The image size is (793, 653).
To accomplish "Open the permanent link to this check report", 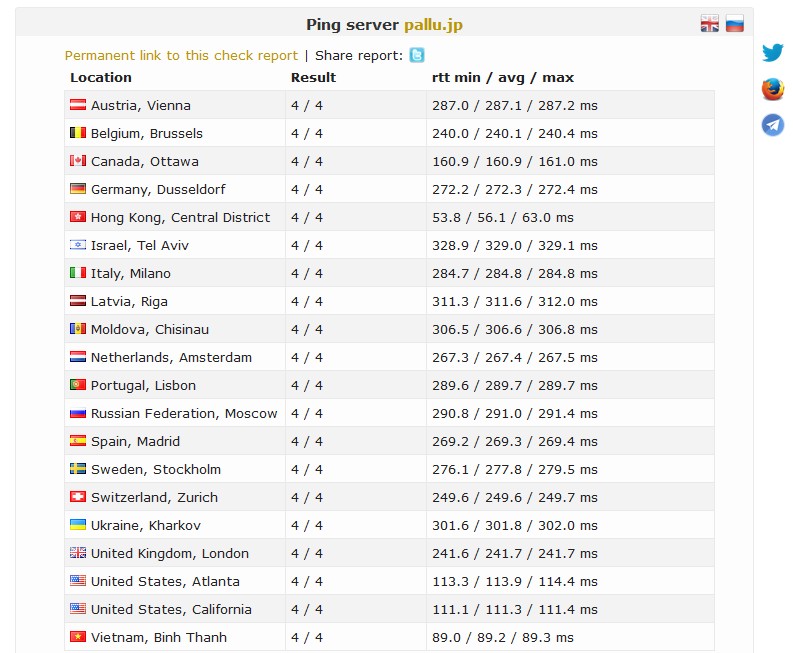I will pos(181,56).
